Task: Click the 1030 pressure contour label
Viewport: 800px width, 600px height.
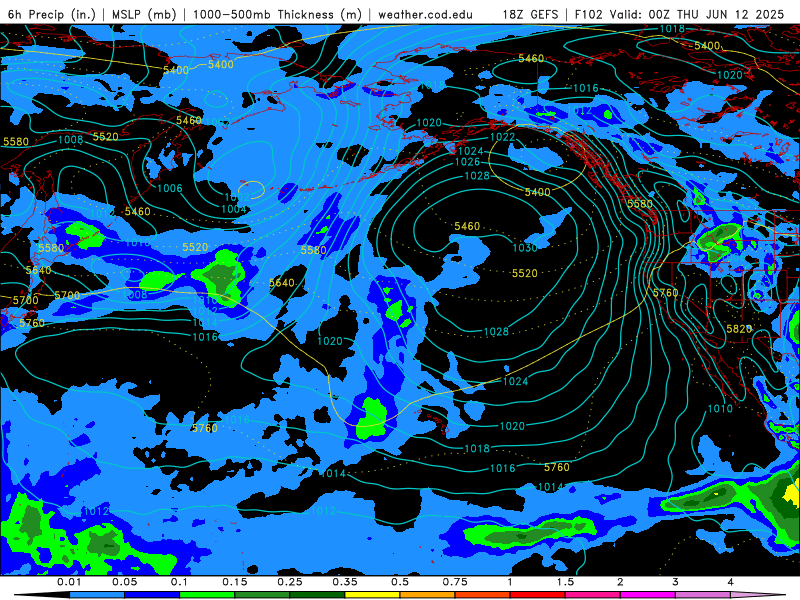Action: click(x=525, y=248)
